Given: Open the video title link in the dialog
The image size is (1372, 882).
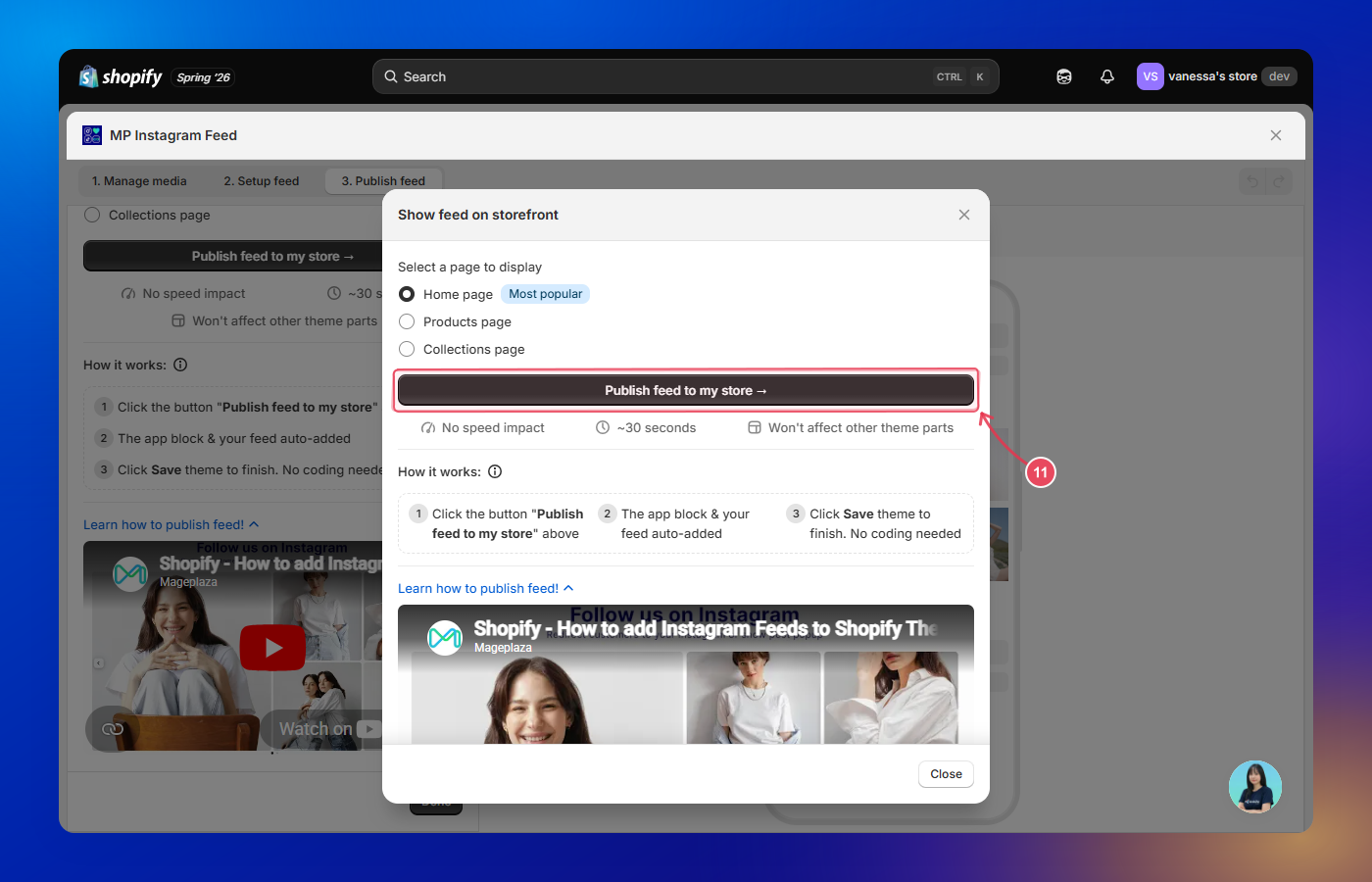Looking at the screenshot, I should pyautogui.click(x=706, y=628).
